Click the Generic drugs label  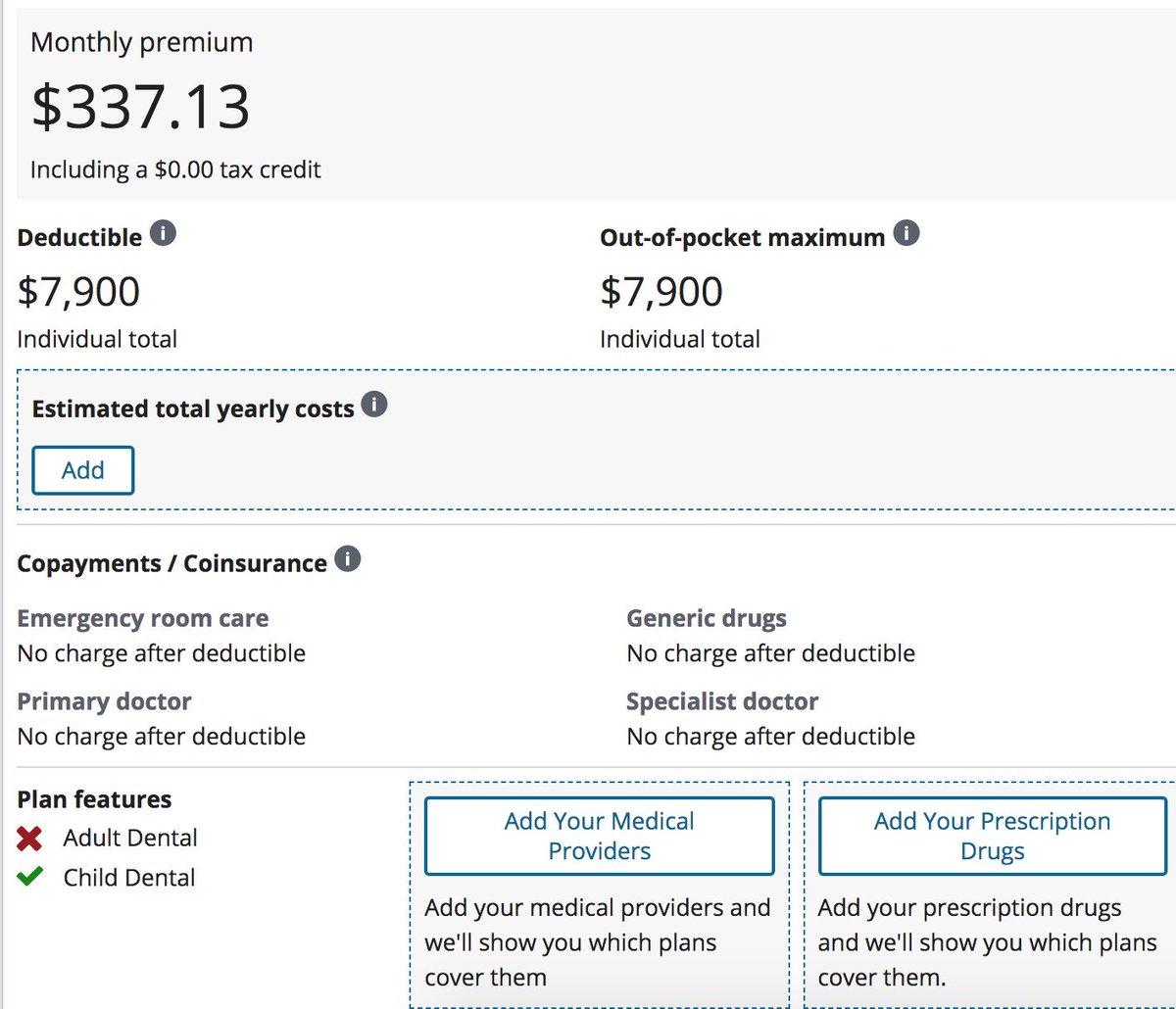(x=706, y=619)
